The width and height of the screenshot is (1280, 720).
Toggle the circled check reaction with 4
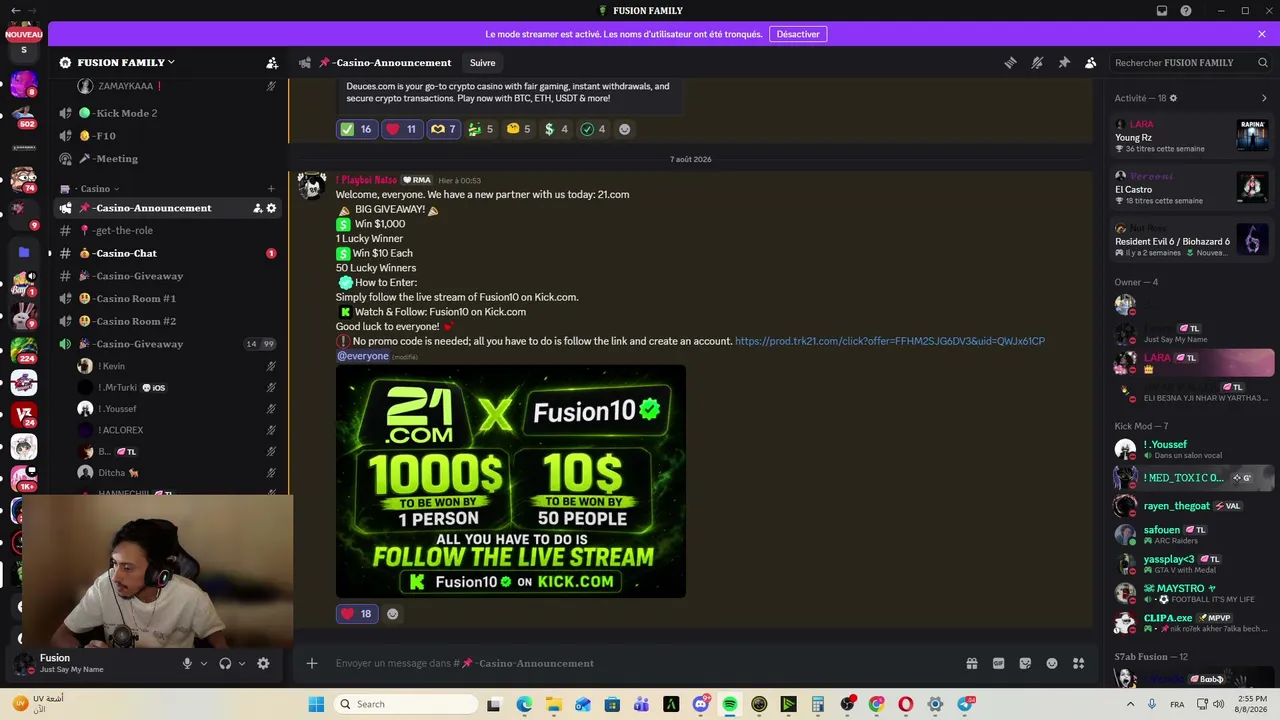(594, 129)
